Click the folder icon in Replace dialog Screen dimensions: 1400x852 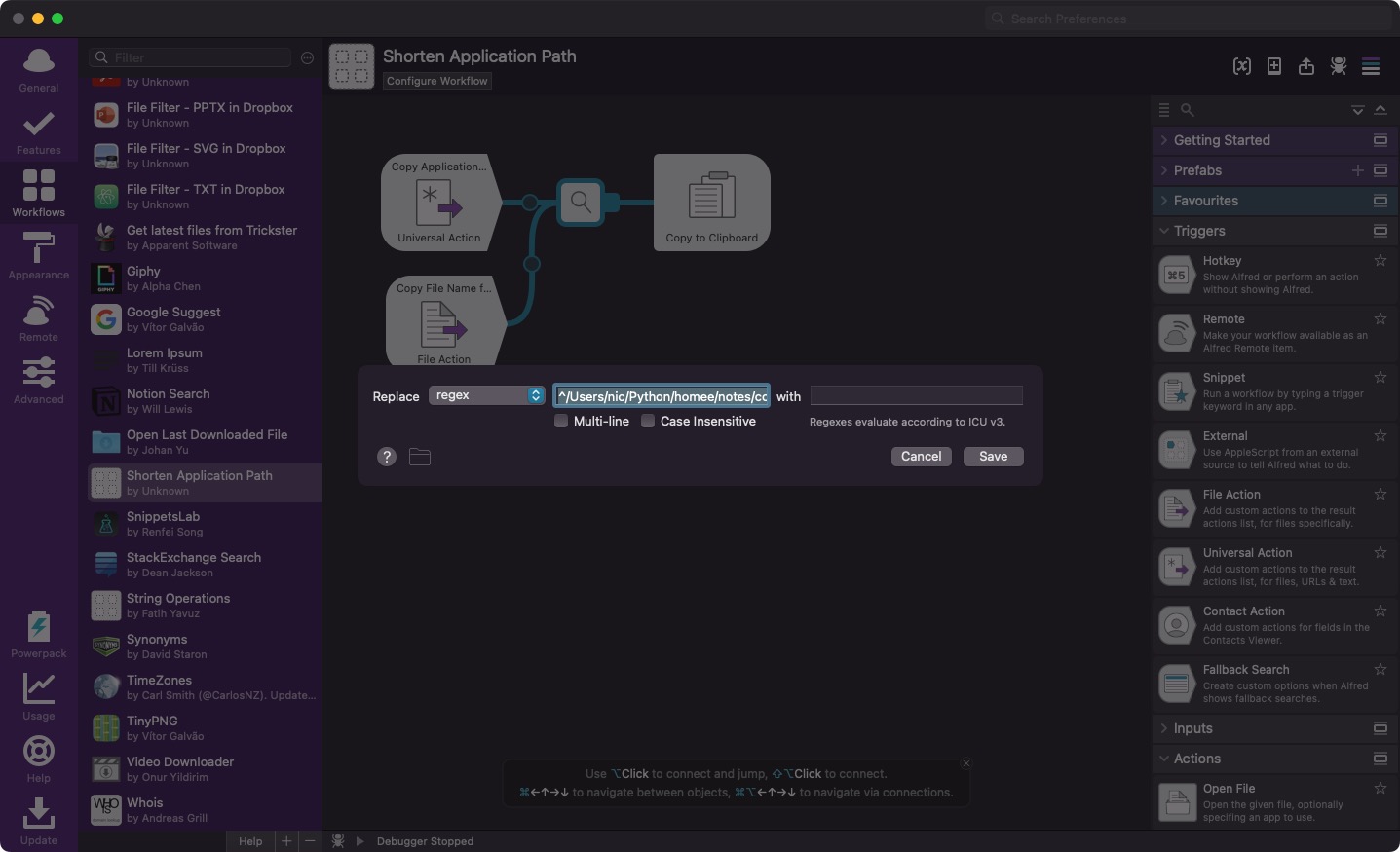[420, 457]
